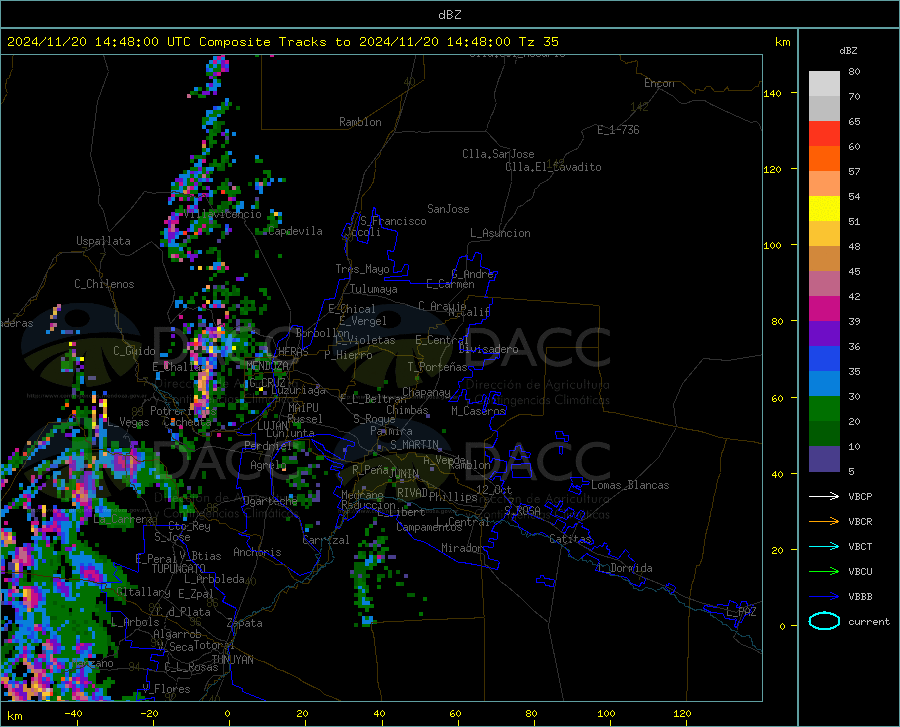Viewport: 900px width, 727px height.
Task: Pick the bright green 20-30 dBZ swatch
Action: coord(824,409)
